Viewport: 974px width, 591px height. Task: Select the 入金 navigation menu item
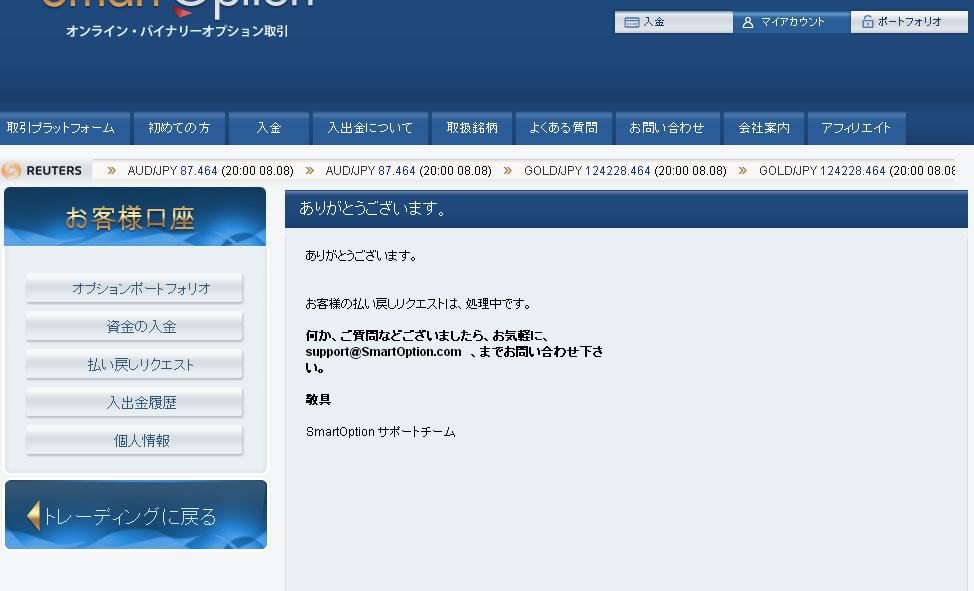coord(269,128)
